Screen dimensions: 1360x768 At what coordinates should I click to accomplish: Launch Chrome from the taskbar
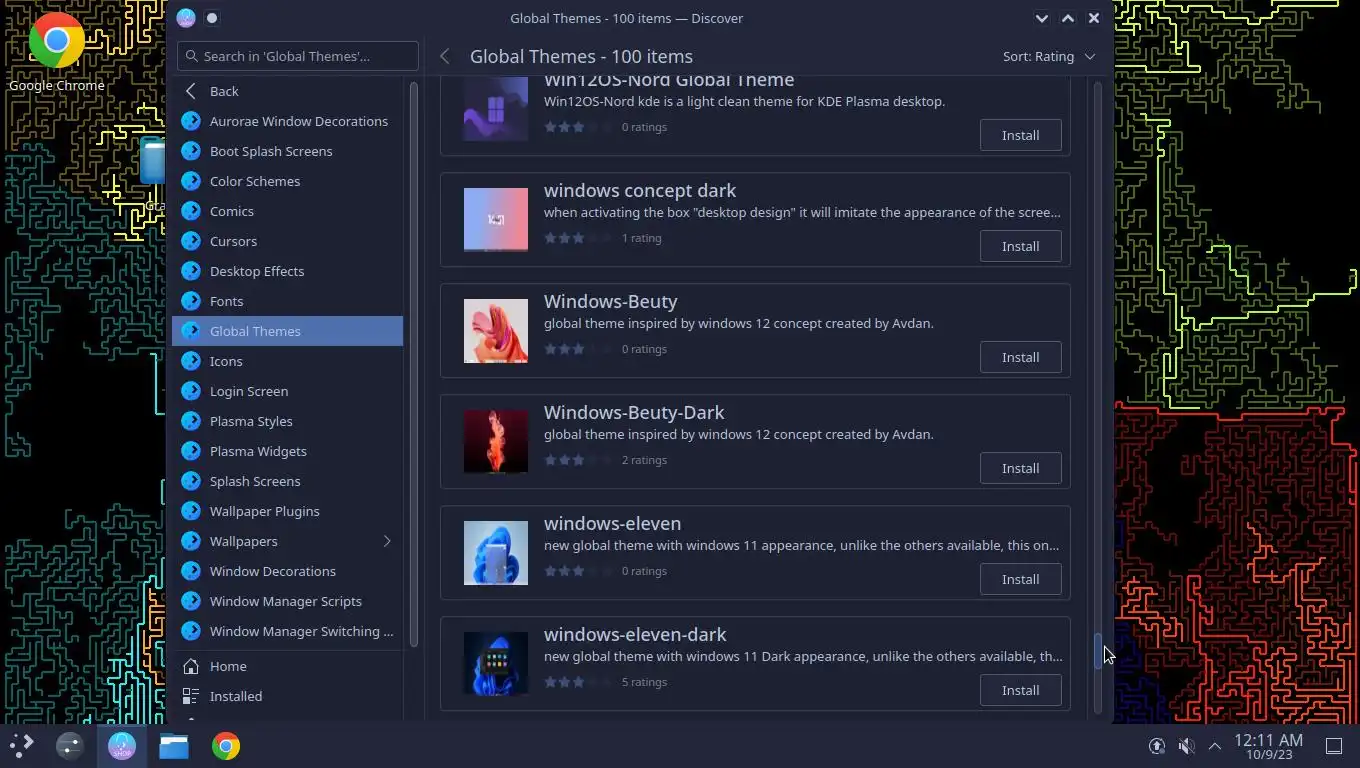pyautogui.click(x=226, y=746)
